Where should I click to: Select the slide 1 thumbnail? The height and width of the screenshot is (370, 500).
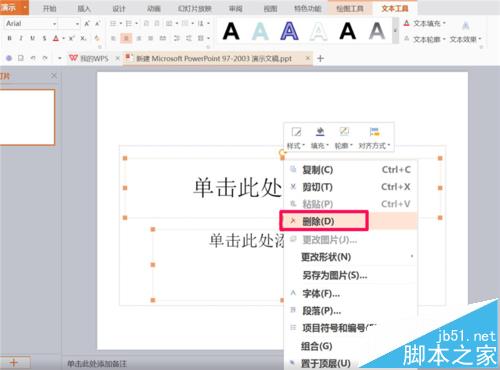(x=27, y=117)
